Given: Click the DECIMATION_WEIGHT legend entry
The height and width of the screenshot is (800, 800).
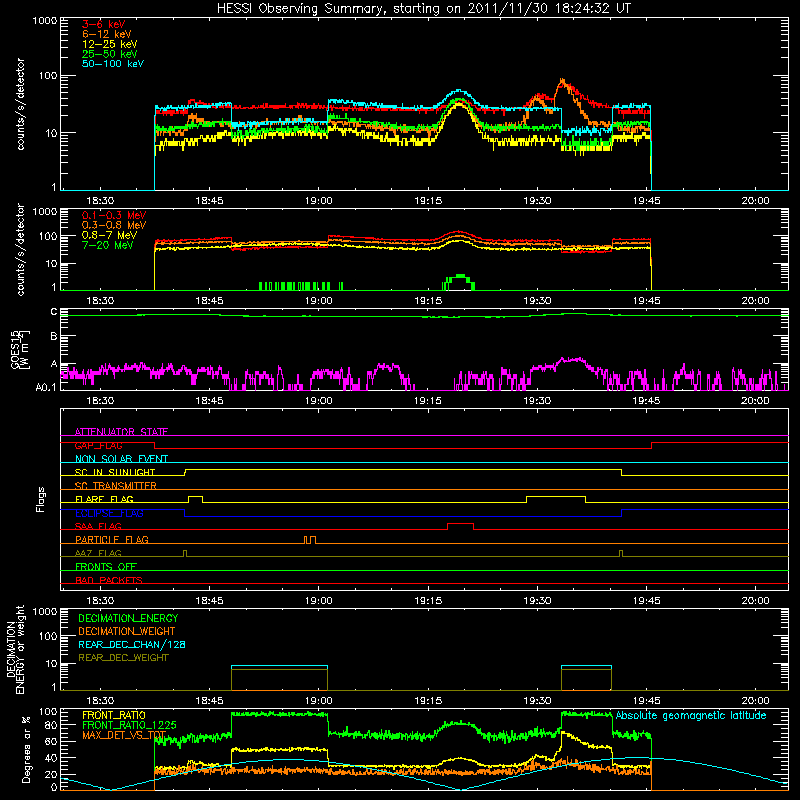Looking at the screenshot, I should tap(127, 631).
